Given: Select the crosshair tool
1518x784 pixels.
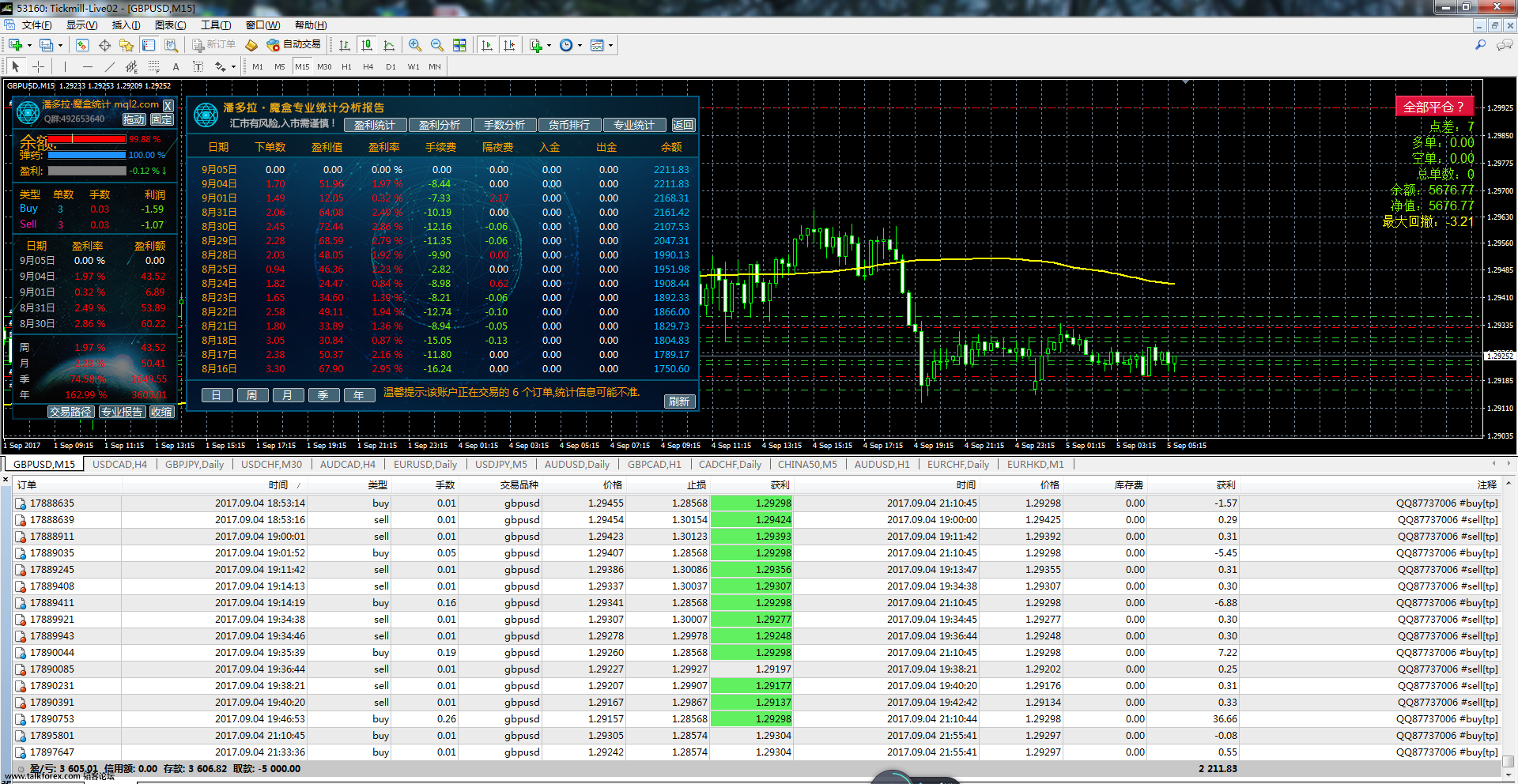Looking at the screenshot, I should [x=38, y=66].
